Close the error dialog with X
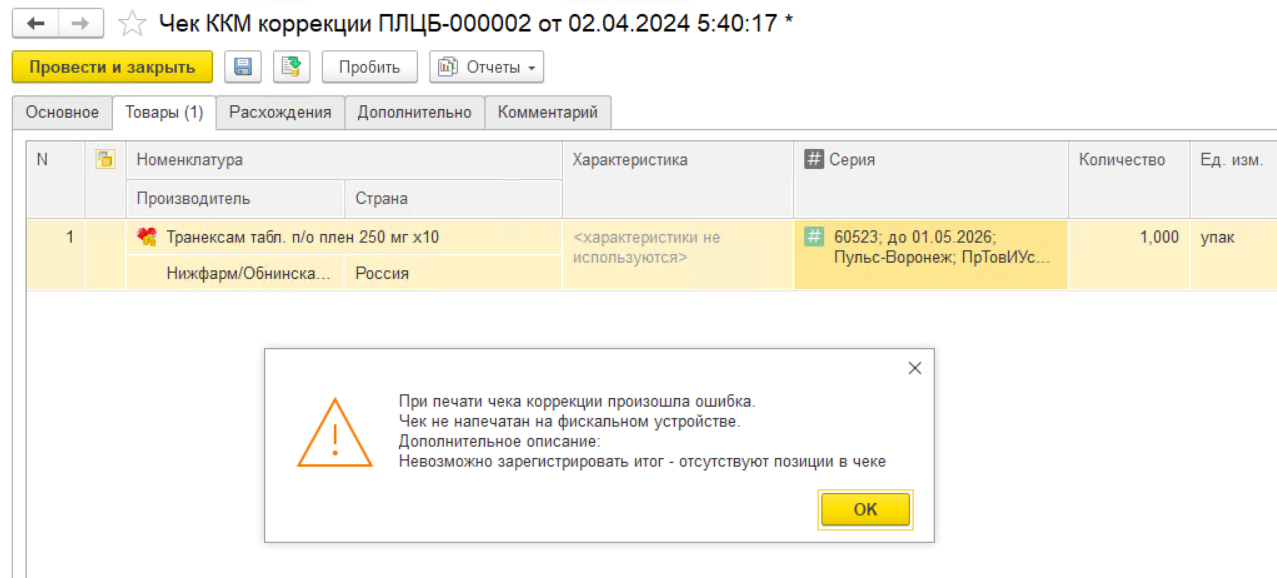This screenshot has height=578, width=1277. 914,368
